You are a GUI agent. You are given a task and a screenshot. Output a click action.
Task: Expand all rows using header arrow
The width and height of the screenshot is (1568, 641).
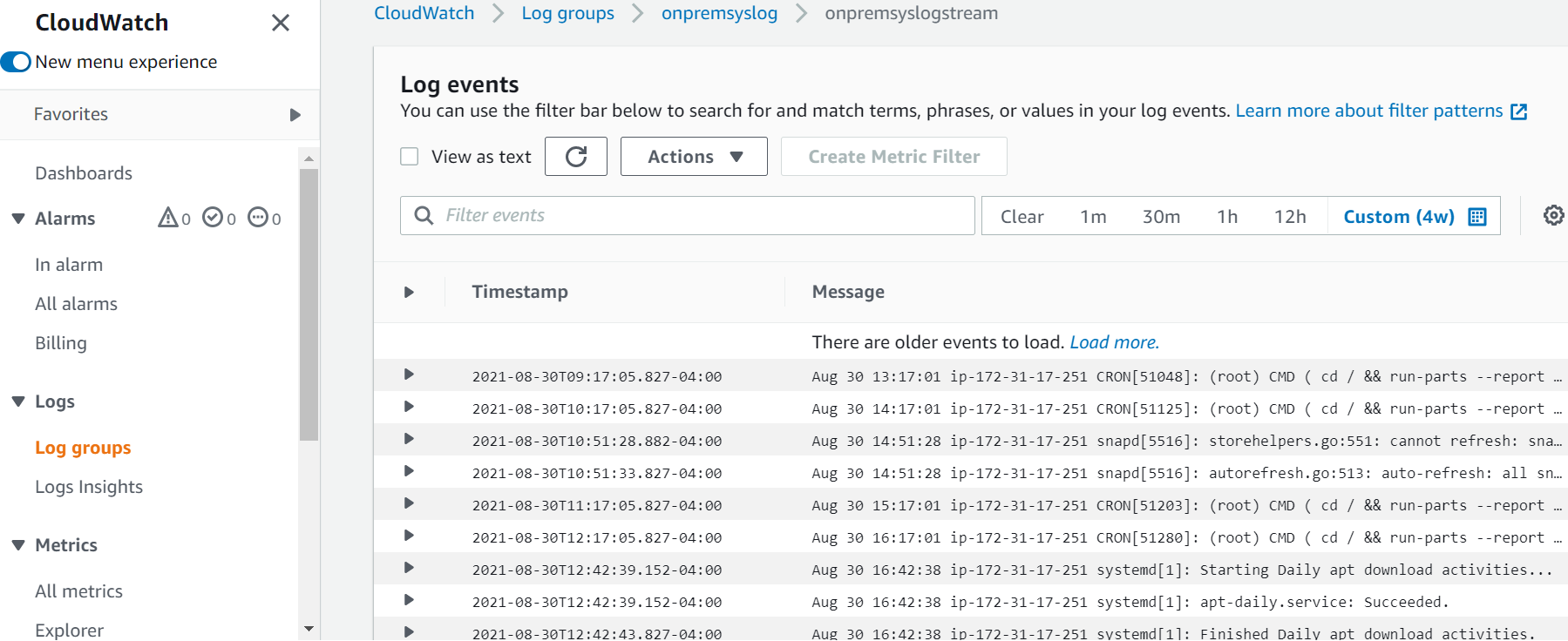[x=409, y=293]
